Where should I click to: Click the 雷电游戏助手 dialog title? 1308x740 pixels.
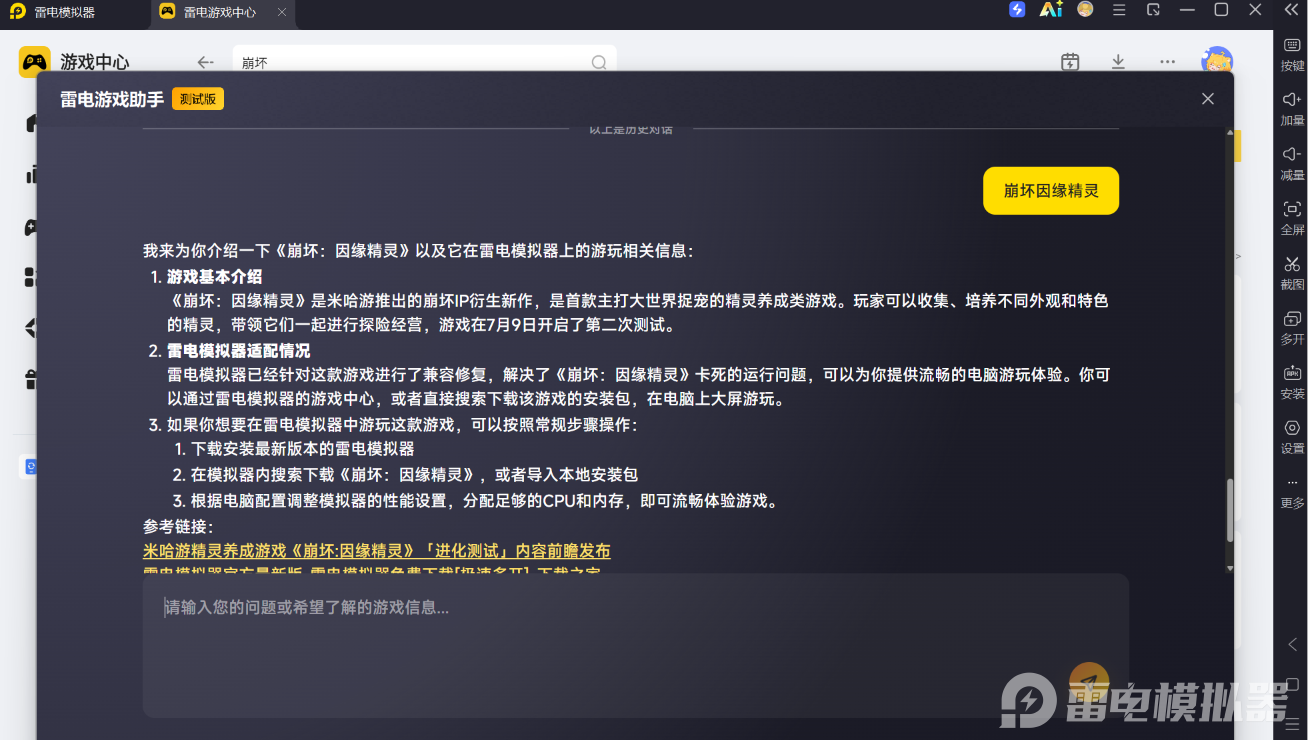click(x=112, y=99)
